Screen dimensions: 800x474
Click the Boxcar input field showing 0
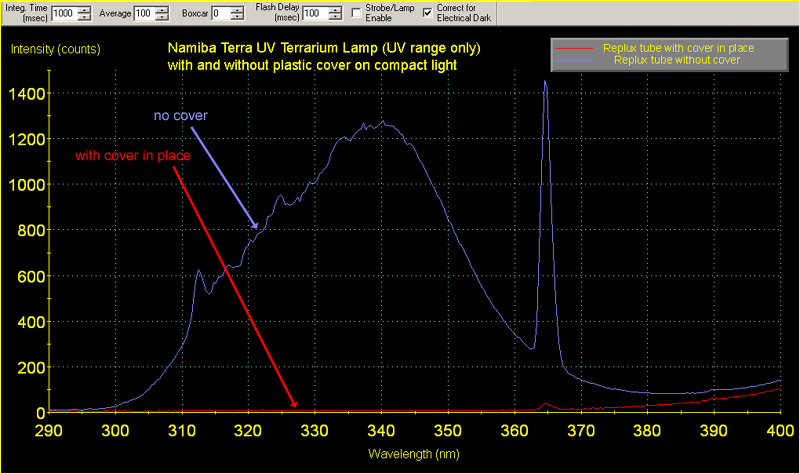click(220, 13)
